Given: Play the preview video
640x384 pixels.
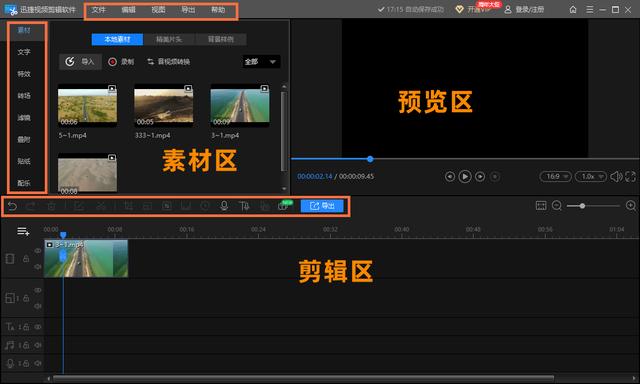Looking at the screenshot, I should click(x=465, y=177).
